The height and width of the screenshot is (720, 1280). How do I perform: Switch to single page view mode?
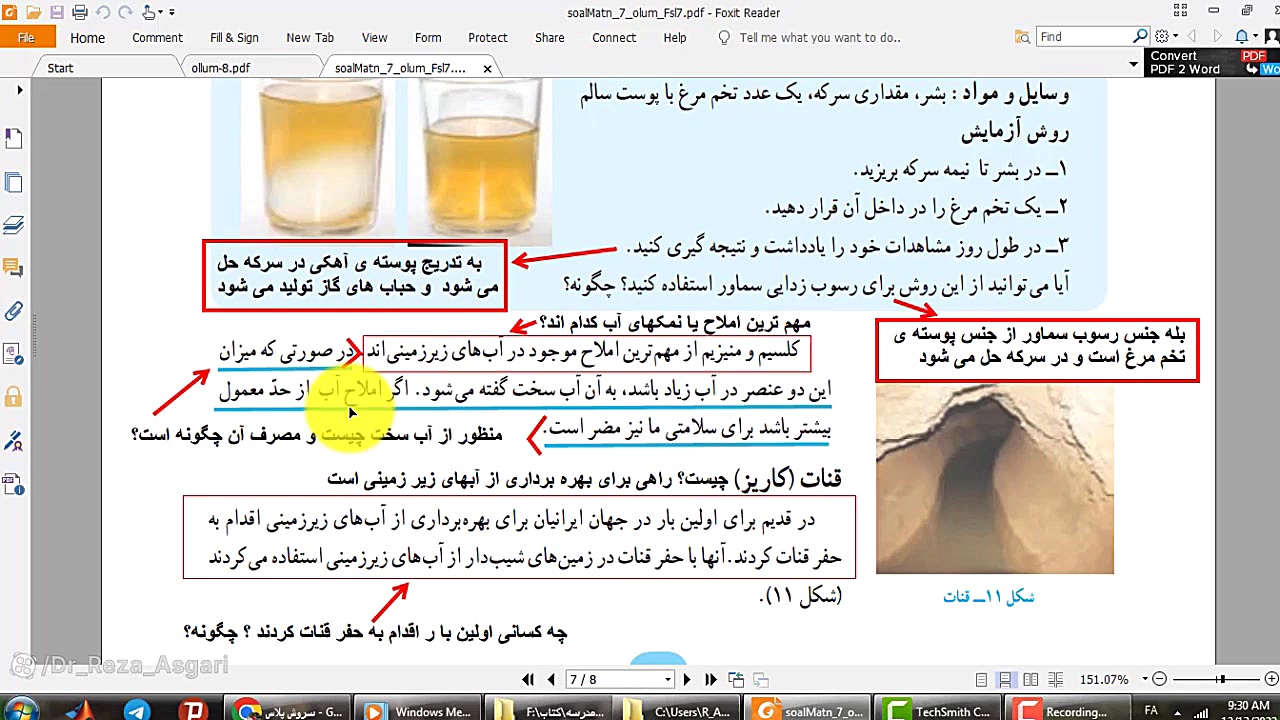click(x=981, y=680)
